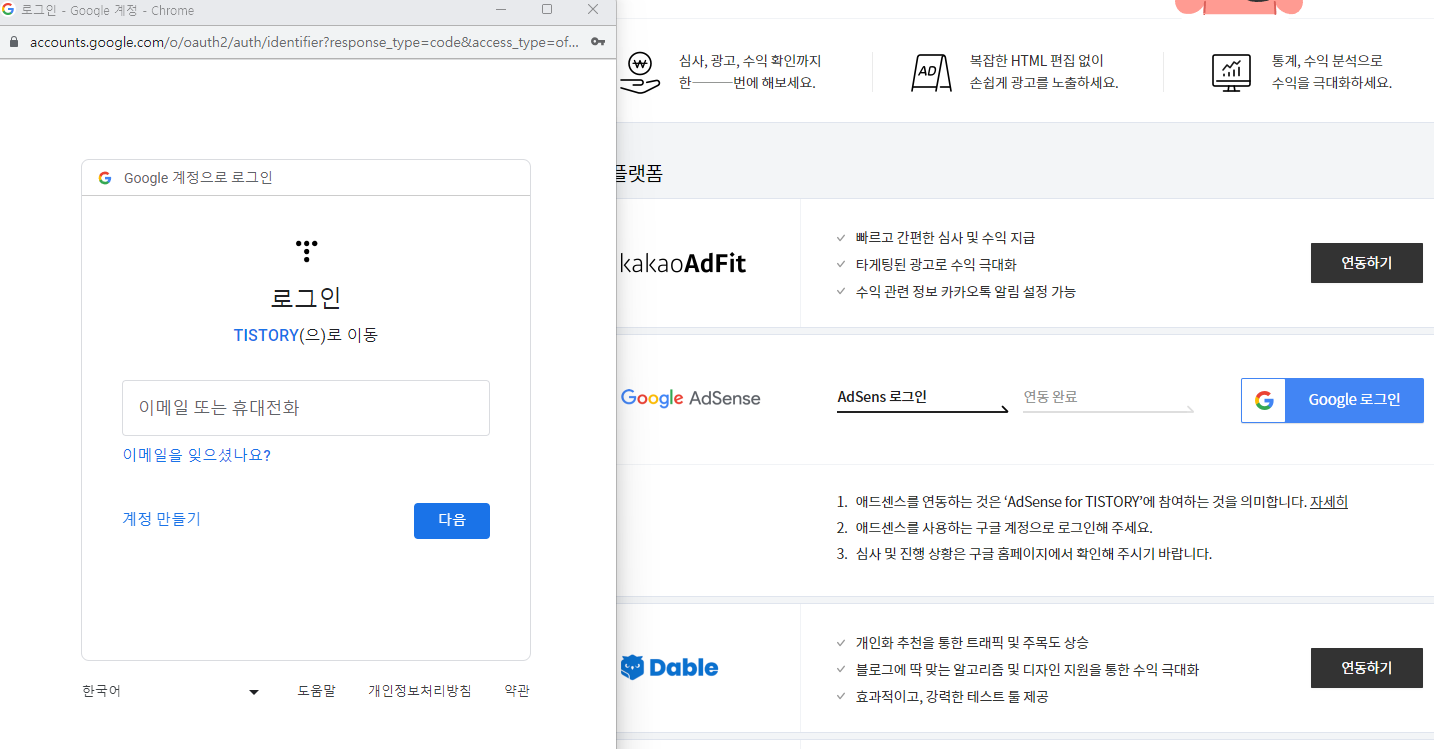The height and width of the screenshot is (749, 1434).
Task: Close the Google login popup window
Action: pos(593,10)
